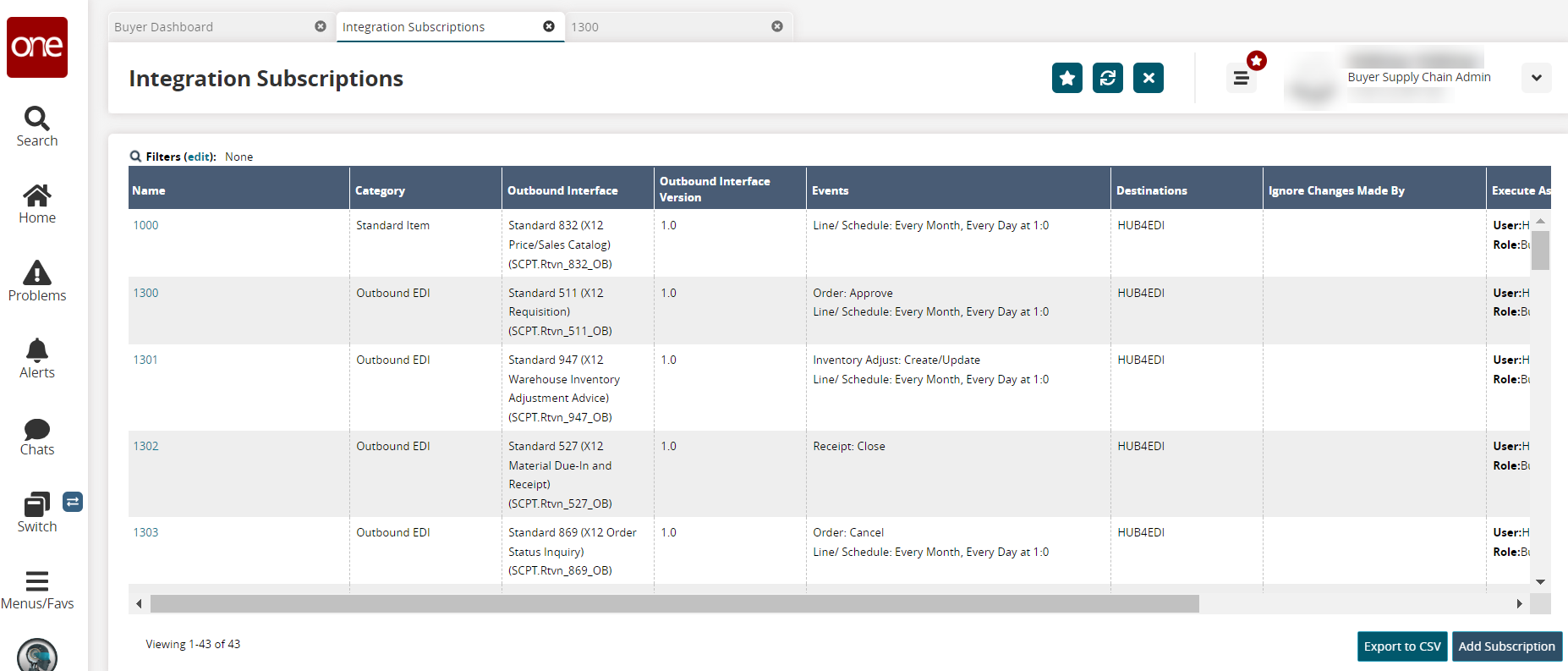1568x671 pixels.
Task: Click the ONE logo icon
Action: [37, 47]
